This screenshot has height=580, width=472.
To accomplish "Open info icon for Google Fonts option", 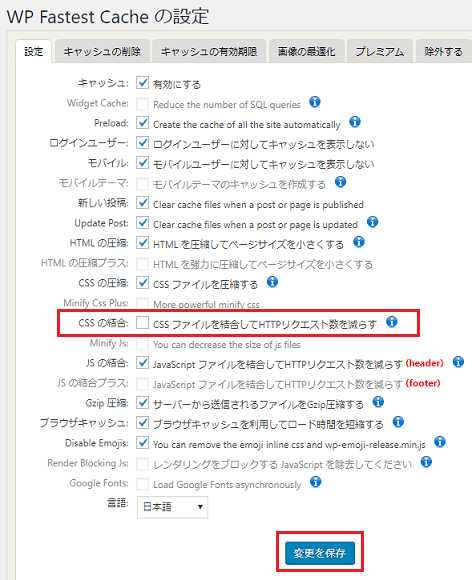I will tap(315, 482).
